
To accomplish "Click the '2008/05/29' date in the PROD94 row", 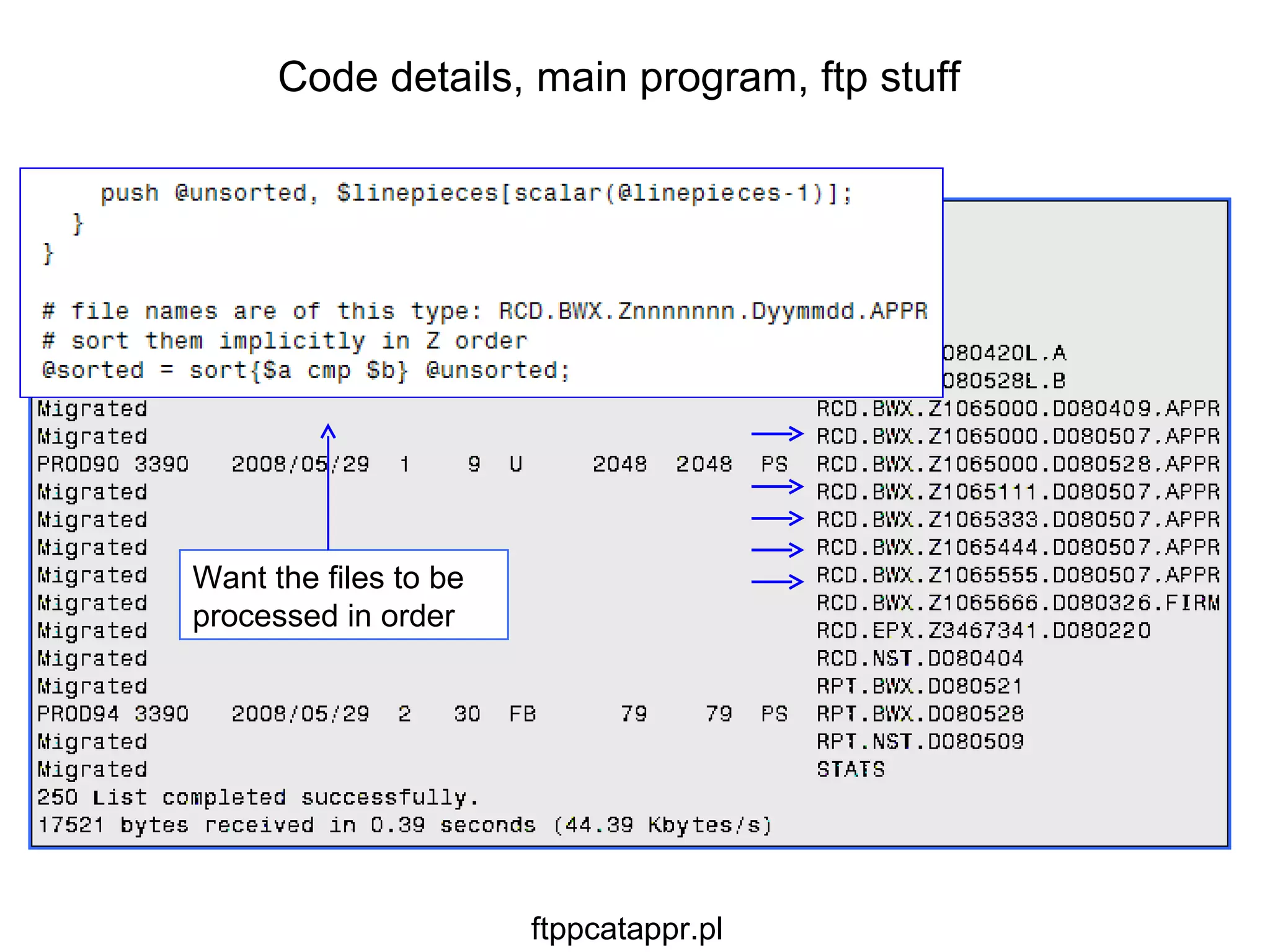I will 301,713.
